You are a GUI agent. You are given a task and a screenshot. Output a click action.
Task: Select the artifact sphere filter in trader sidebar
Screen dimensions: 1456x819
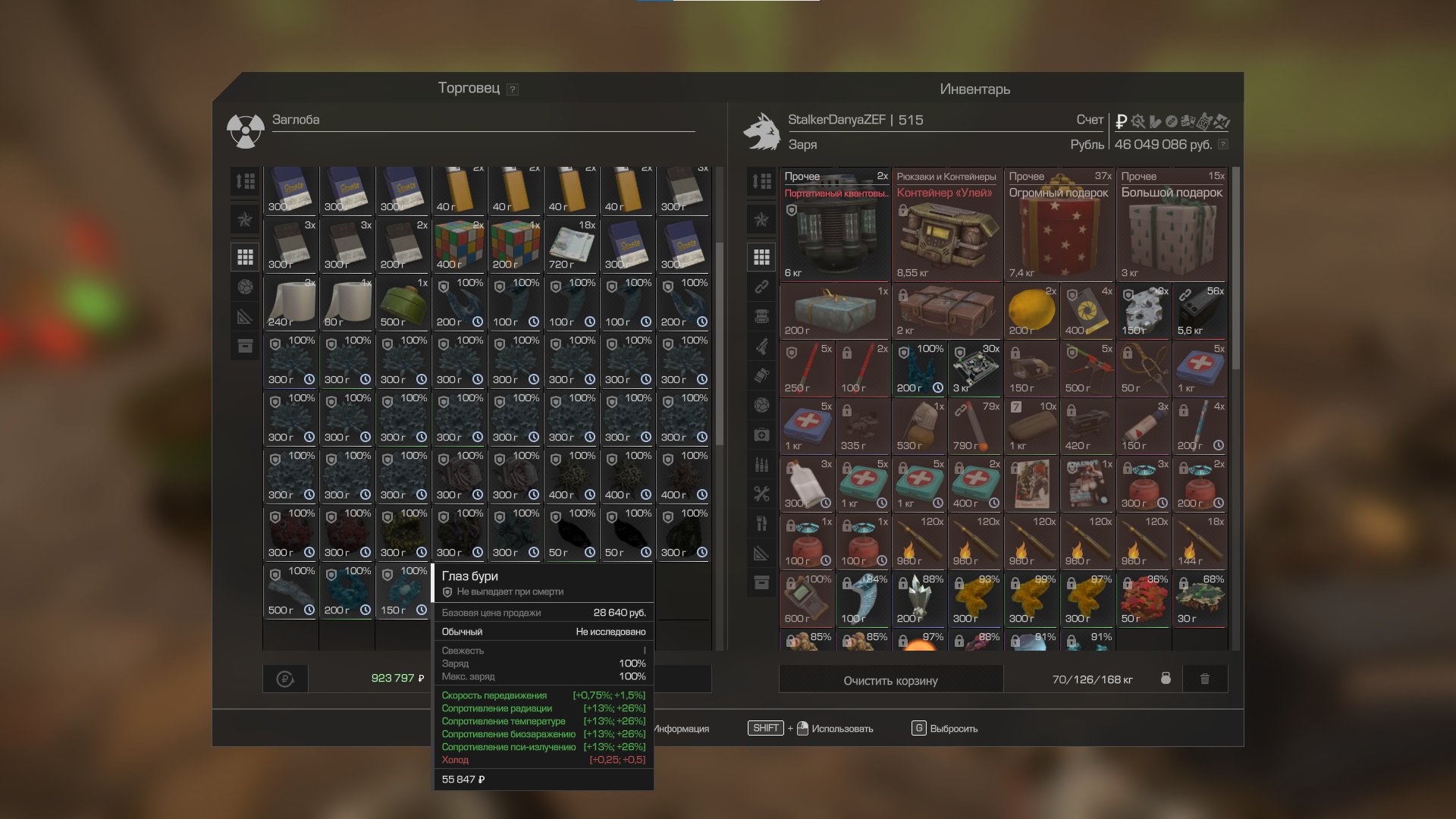click(245, 287)
